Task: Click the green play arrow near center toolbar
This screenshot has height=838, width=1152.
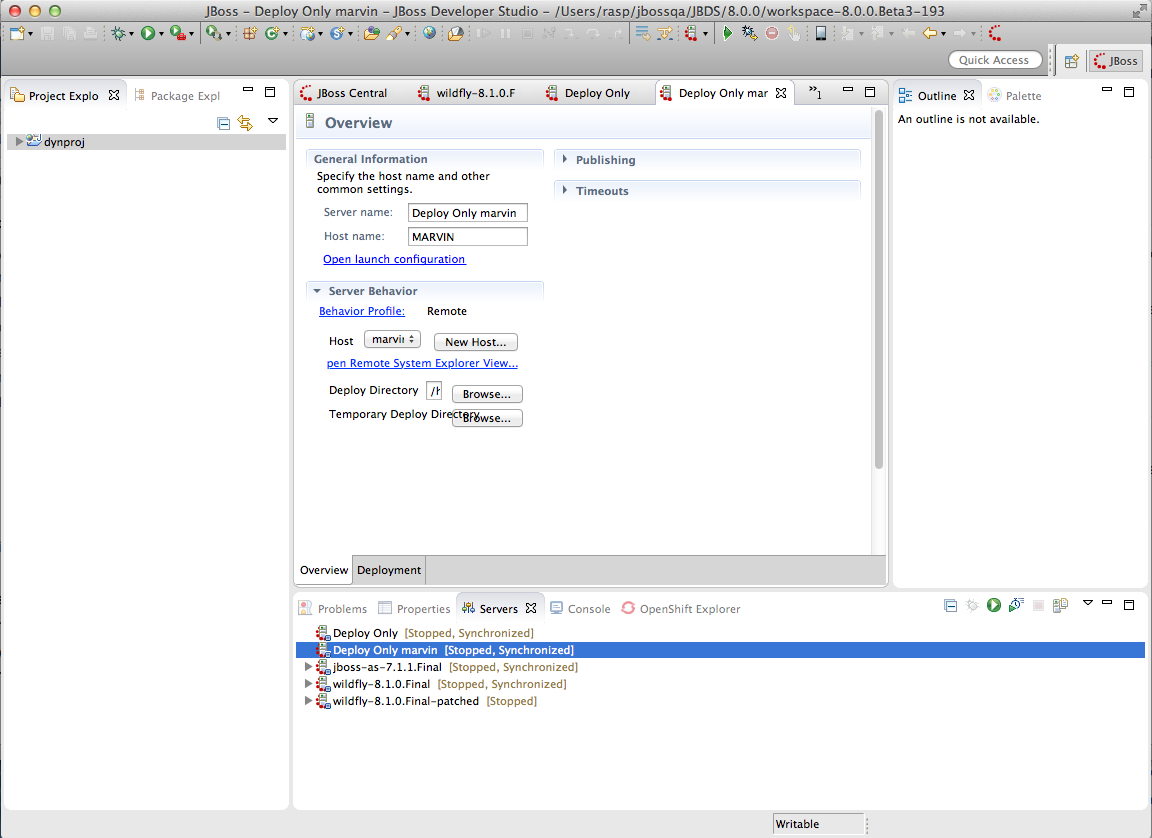Action: click(x=727, y=33)
